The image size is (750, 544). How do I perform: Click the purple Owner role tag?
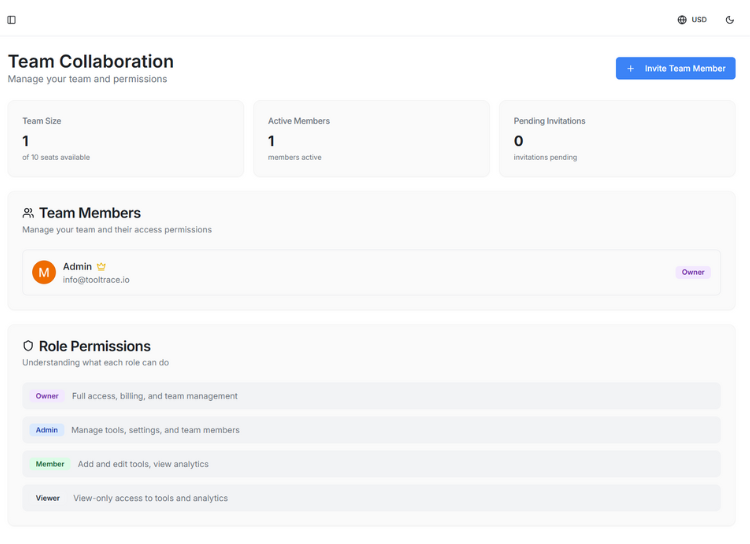47,396
